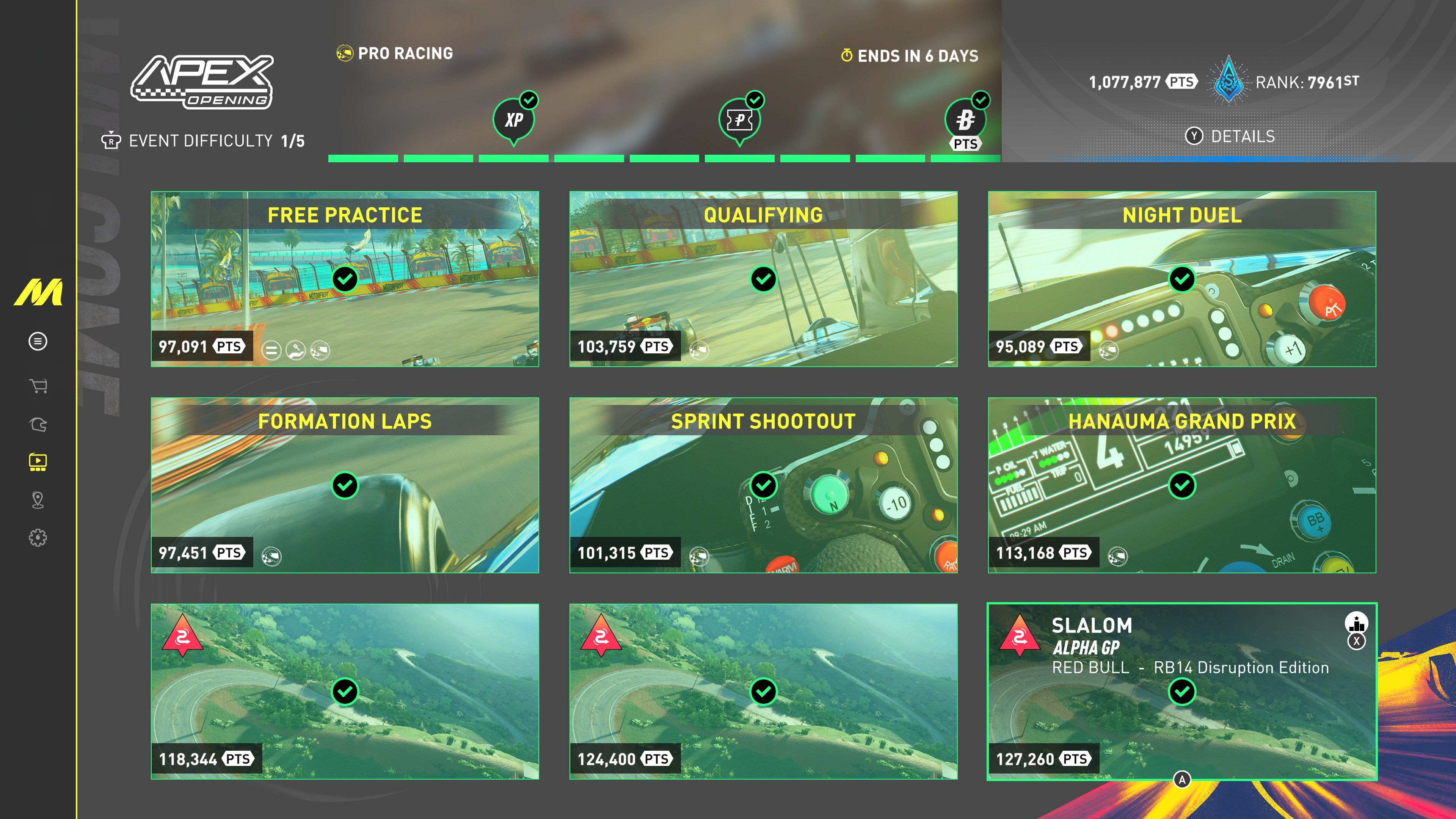Click the rank crest badge icon
1456x819 pixels.
(1228, 80)
